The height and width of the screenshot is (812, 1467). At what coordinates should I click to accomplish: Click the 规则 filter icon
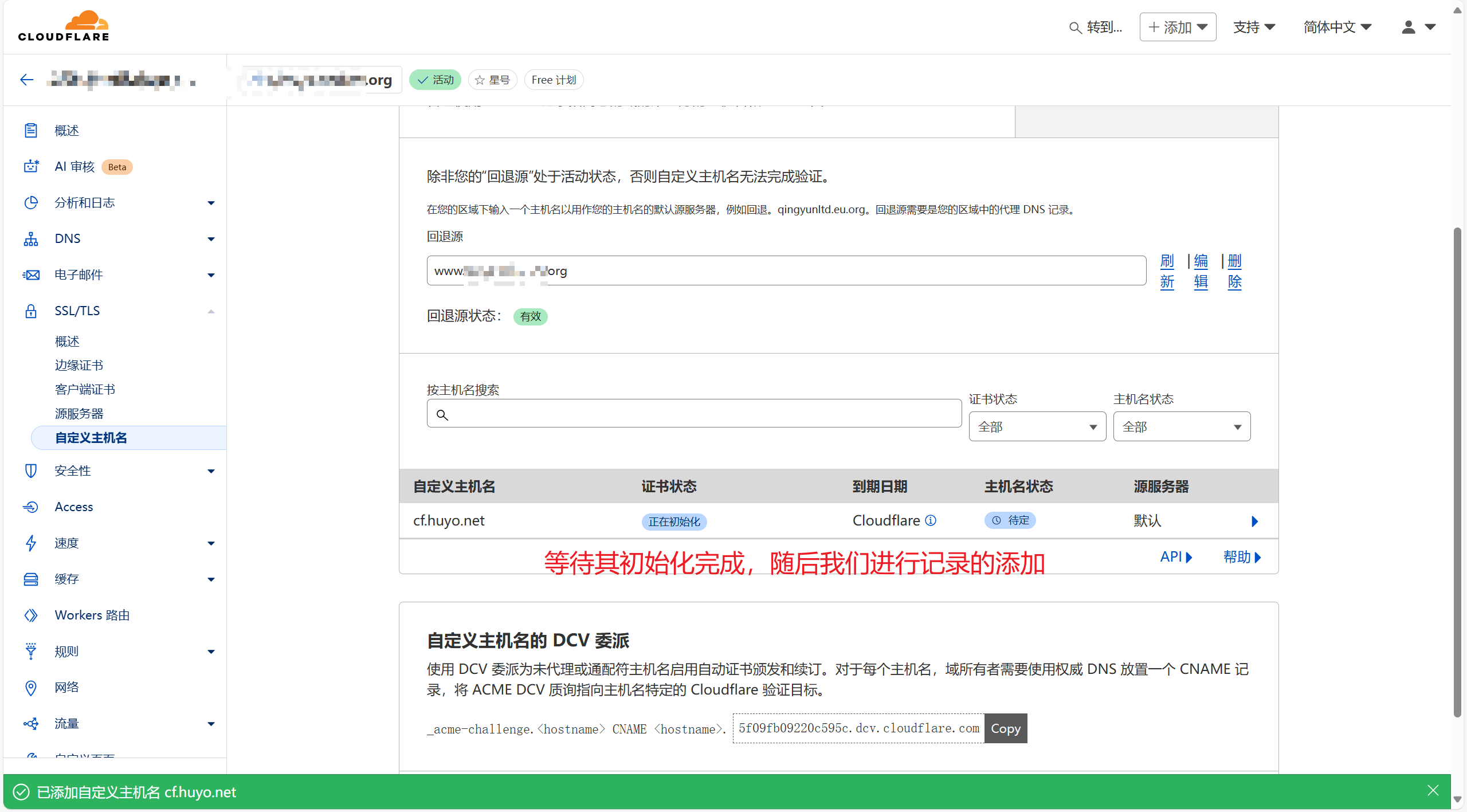tap(31, 652)
